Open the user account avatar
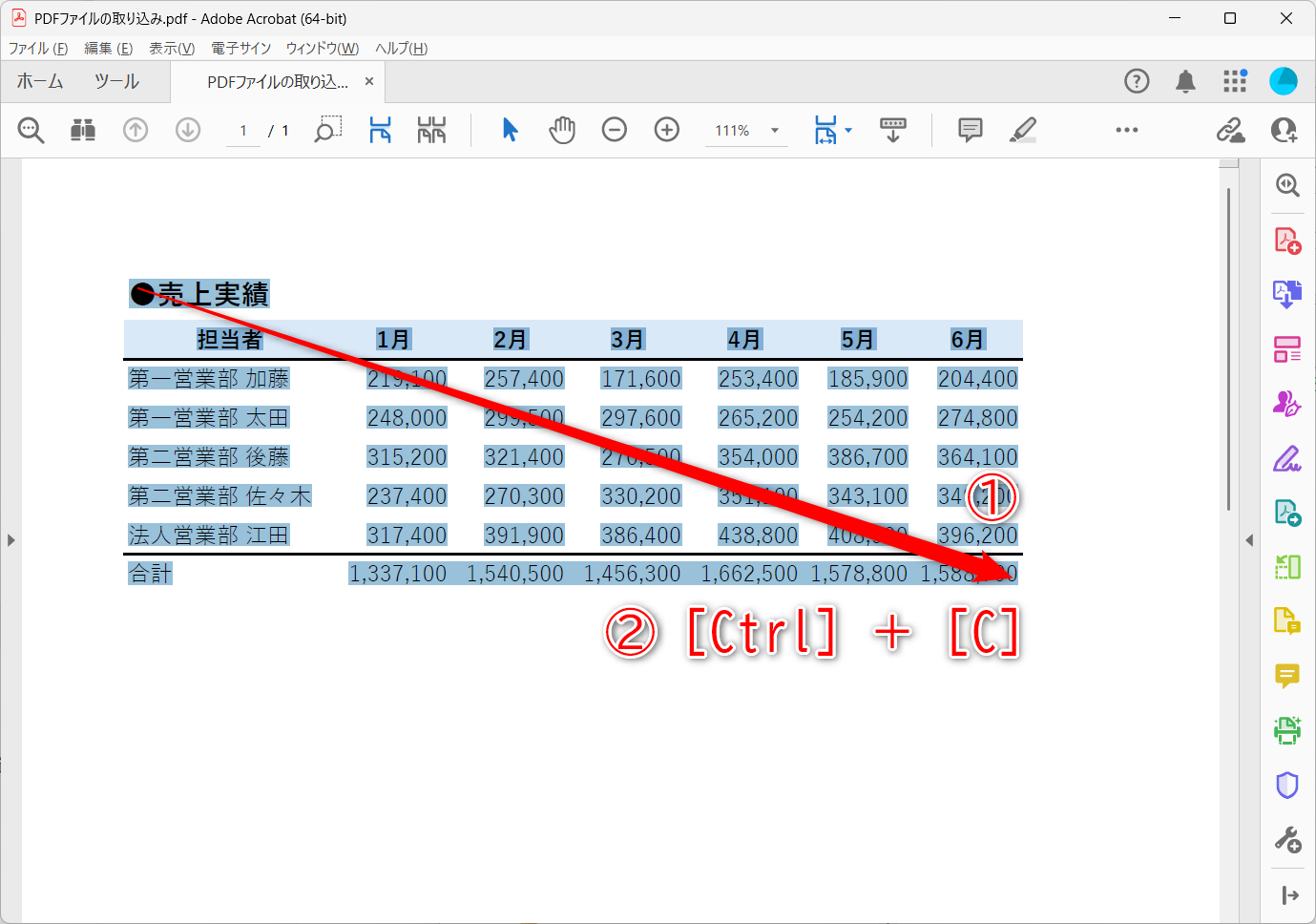The image size is (1316, 924). (x=1284, y=81)
